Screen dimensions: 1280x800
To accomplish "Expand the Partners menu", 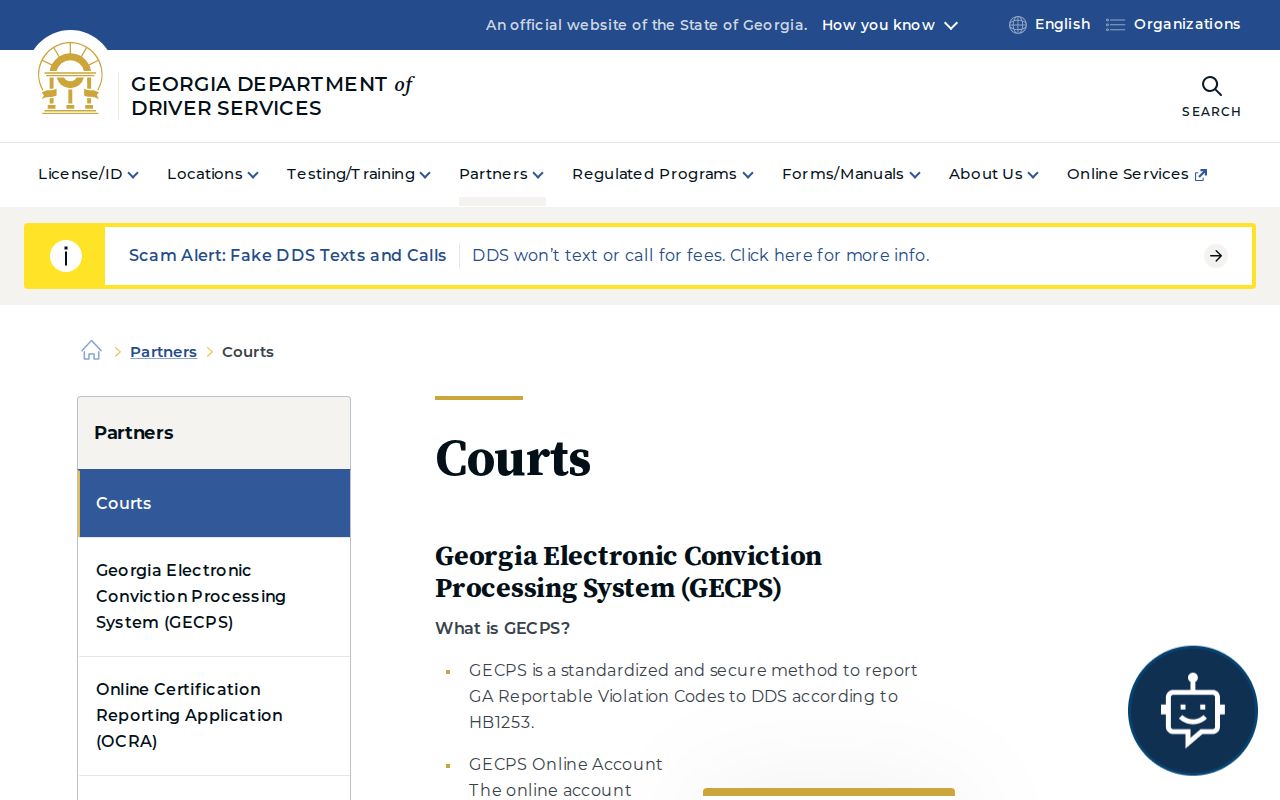I will 501,174.
